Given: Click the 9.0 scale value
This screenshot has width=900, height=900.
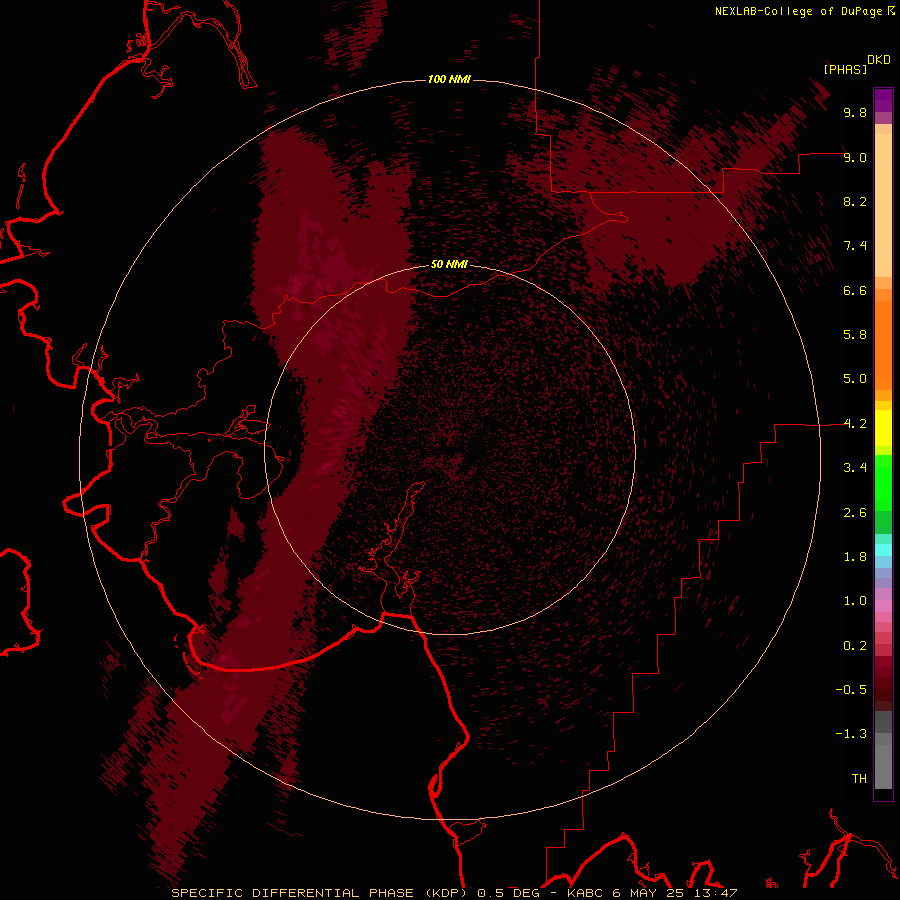Looking at the screenshot, I should click(x=855, y=157).
